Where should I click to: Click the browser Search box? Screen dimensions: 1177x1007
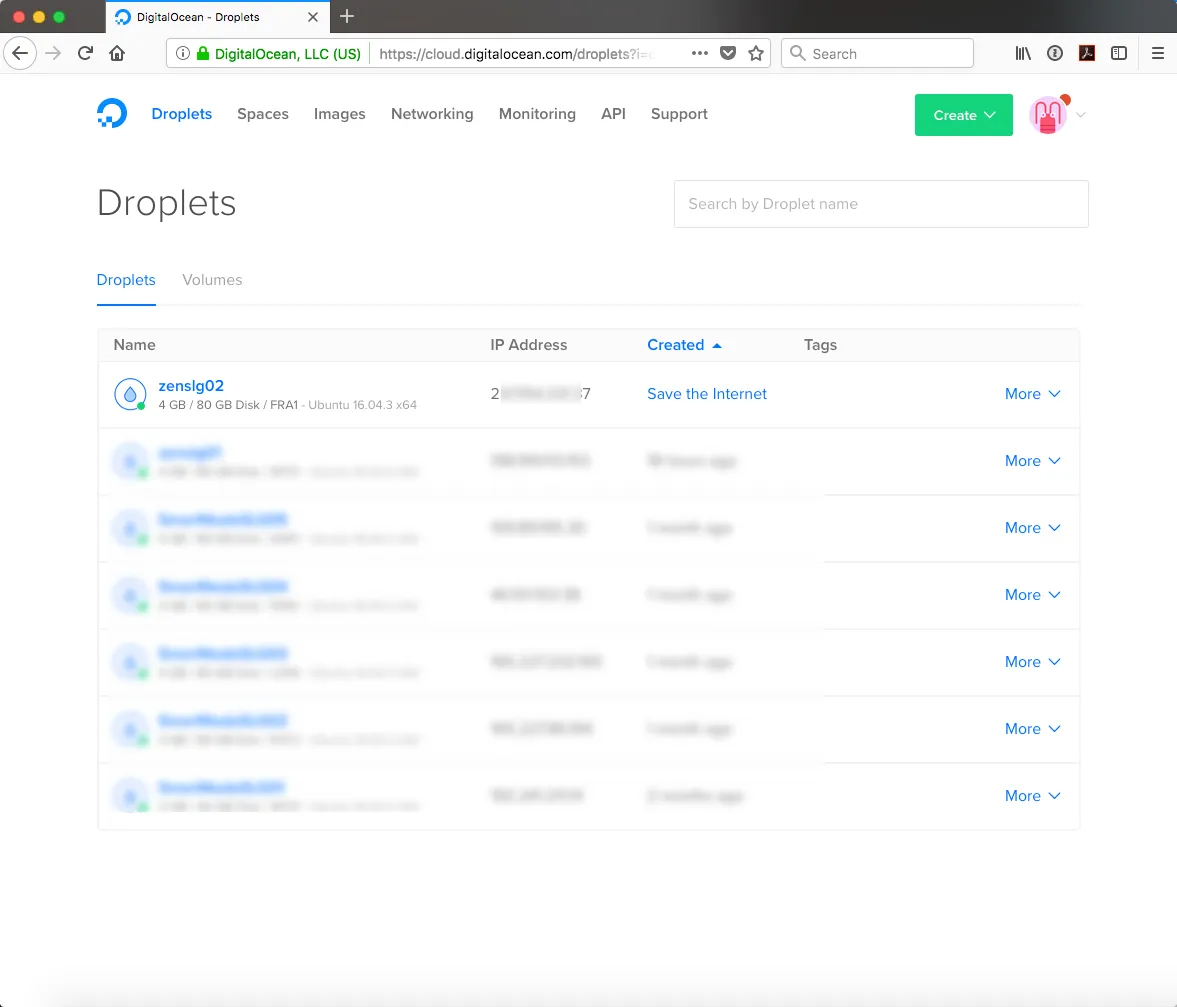coord(877,53)
